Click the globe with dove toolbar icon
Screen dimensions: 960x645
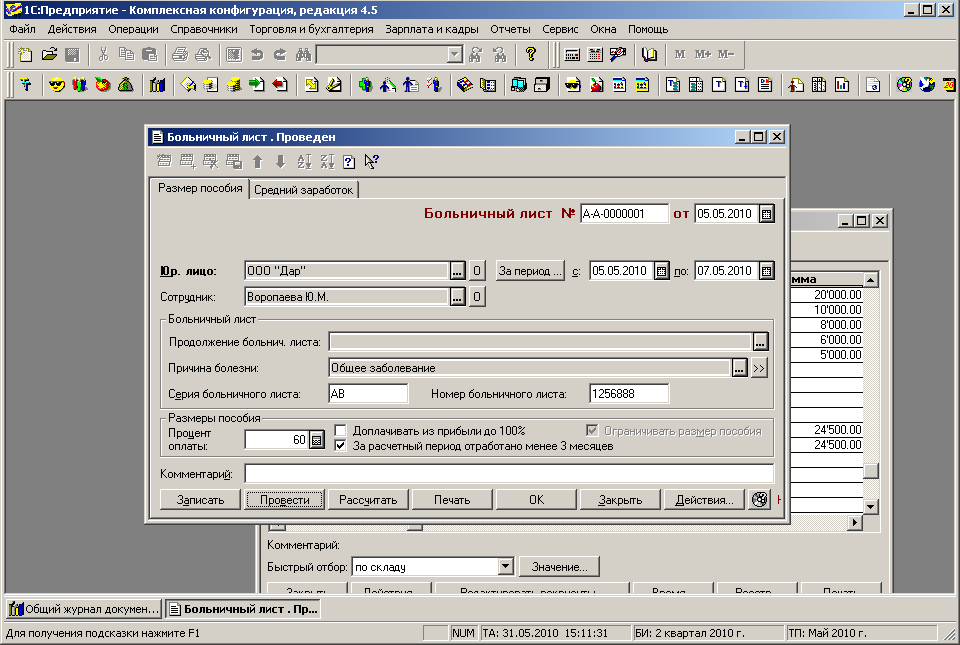point(927,84)
